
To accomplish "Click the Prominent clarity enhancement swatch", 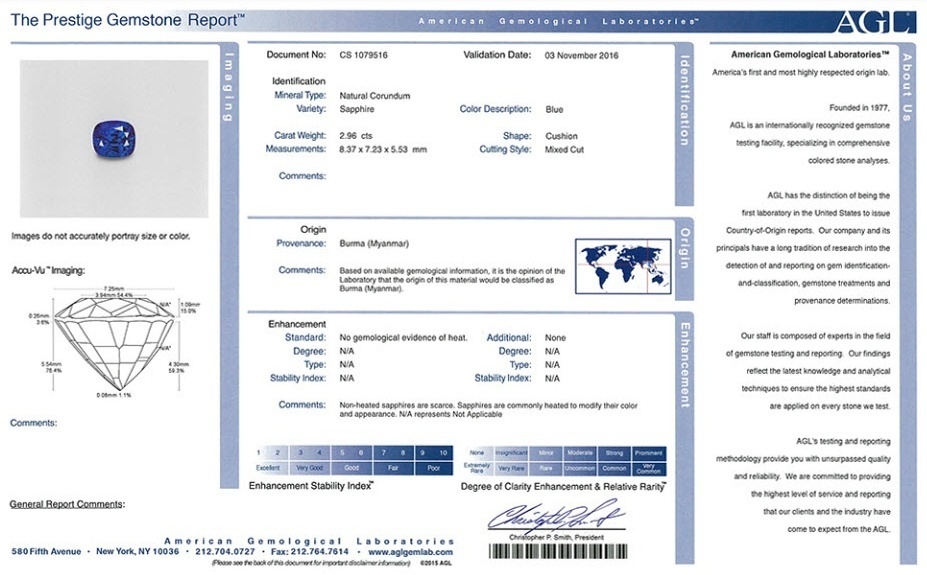I will pos(648,453).
